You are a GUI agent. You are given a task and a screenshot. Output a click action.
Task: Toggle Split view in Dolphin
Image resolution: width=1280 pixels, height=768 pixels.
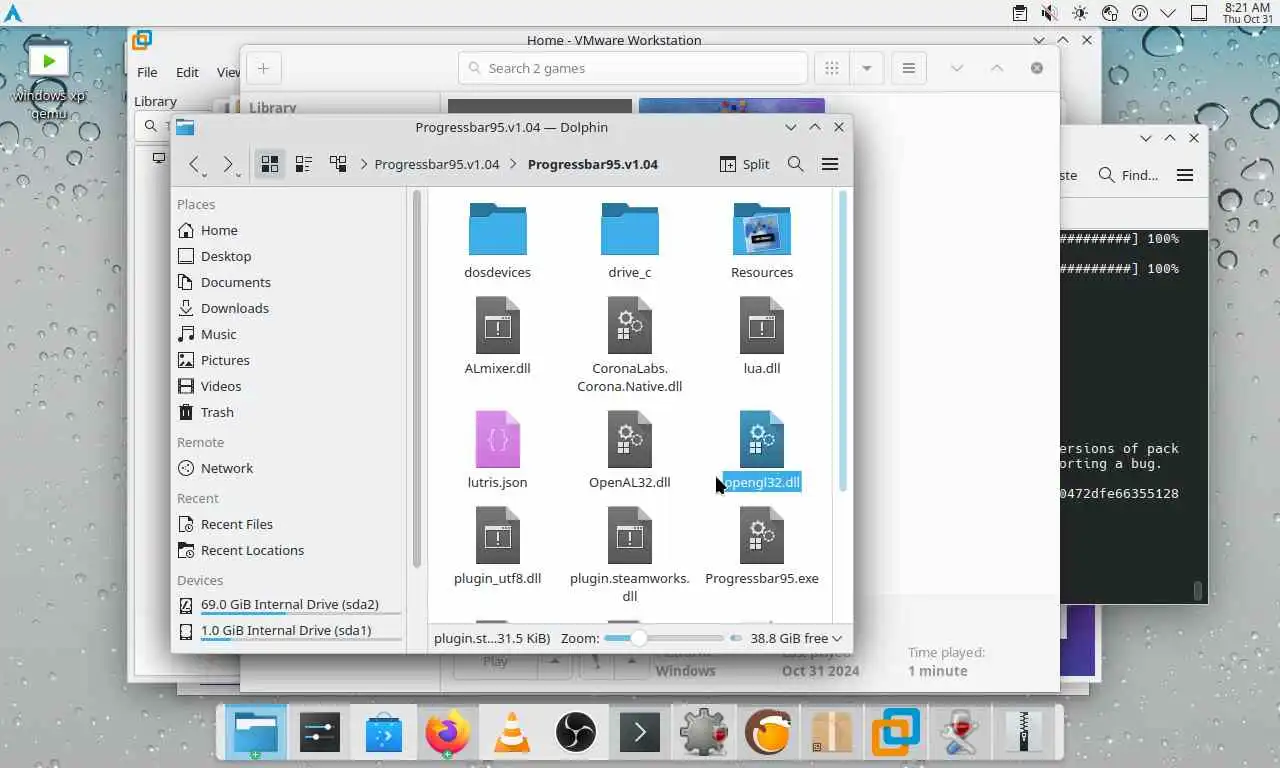click(x=745, y=164)
